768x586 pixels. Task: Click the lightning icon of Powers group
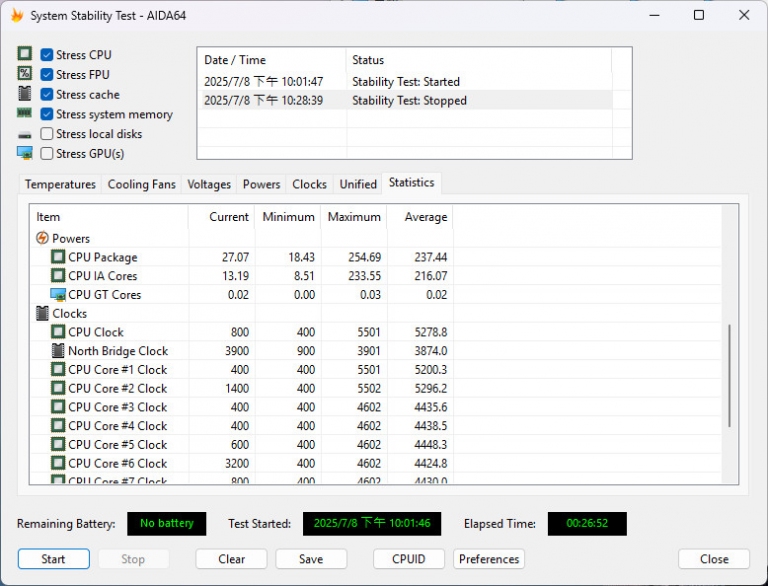point(42,238)
